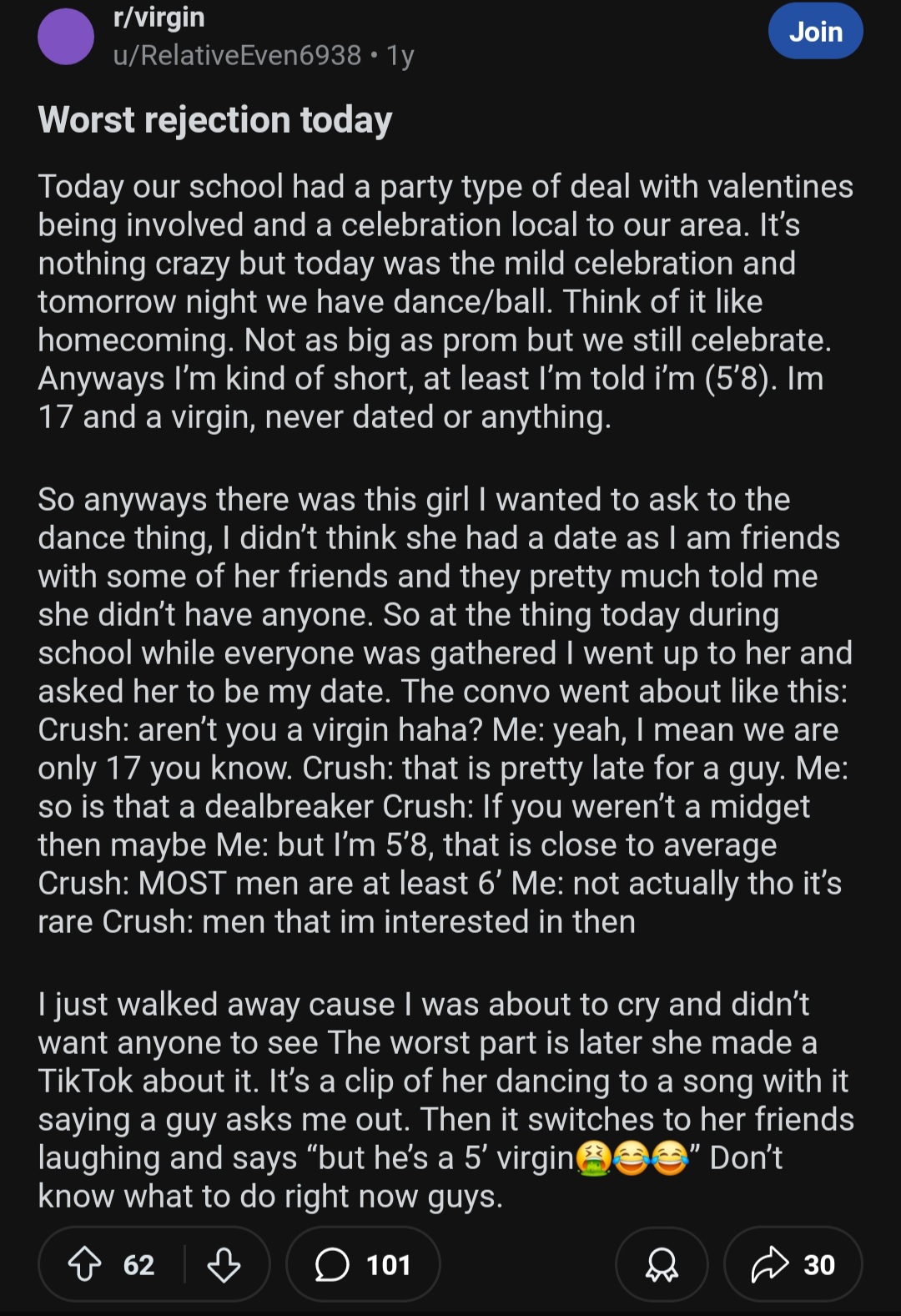Select the first laughing-crying emoji in the post
This screenshot has height=1316, width=901.
(632, 1157)
